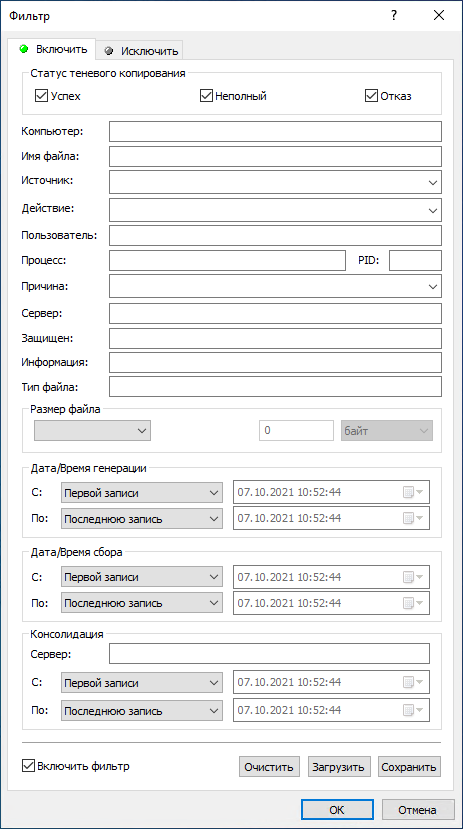Disable the Включить фильтр checkbox
The image size is (463, 829).
point(27,765)
